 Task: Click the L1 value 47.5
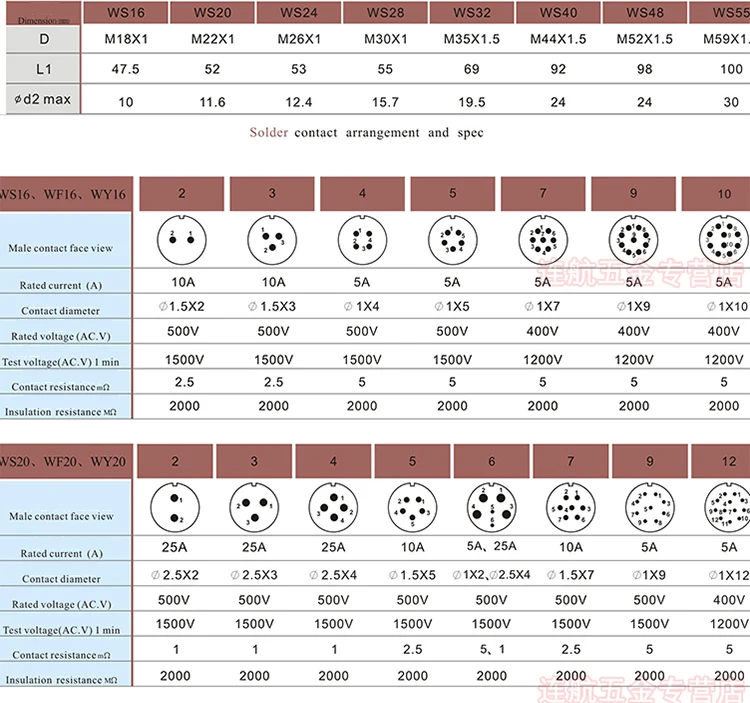[126, 69]
